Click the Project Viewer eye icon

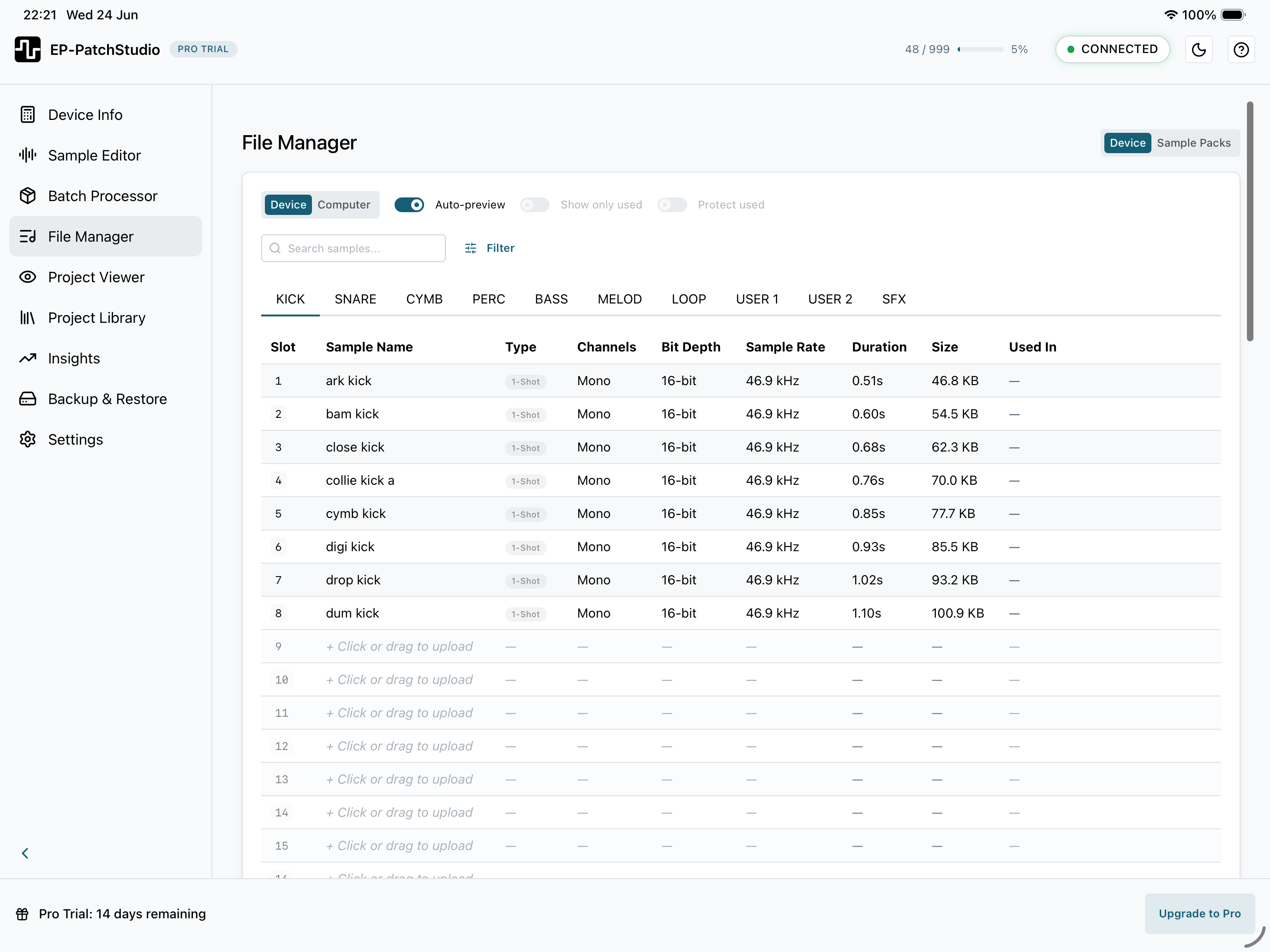28,277
